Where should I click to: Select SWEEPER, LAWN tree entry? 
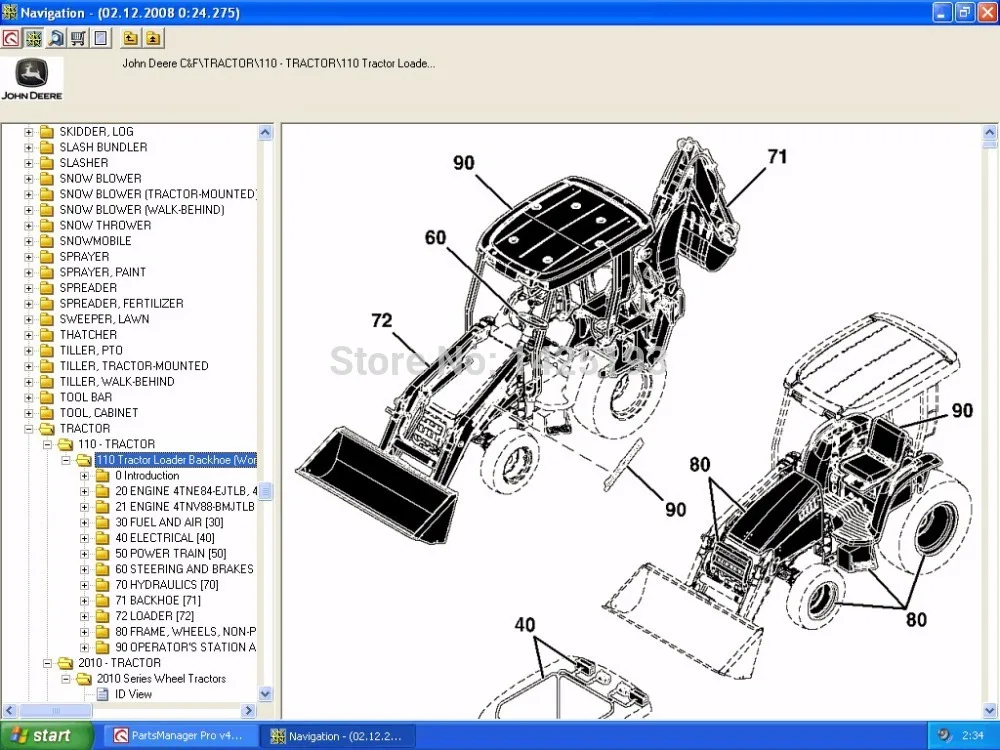click(104, 319)
